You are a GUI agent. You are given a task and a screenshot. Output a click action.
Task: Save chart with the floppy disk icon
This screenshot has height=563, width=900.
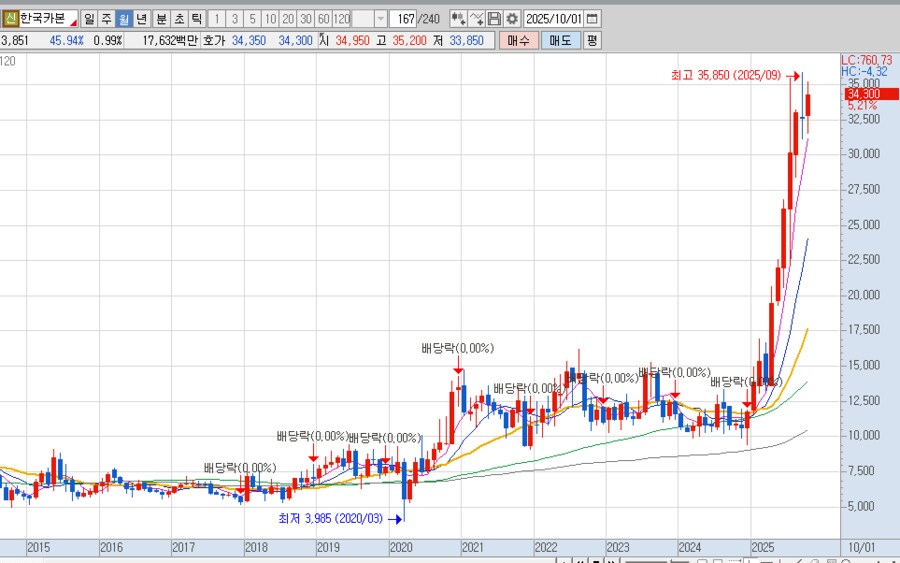point(494,19)
